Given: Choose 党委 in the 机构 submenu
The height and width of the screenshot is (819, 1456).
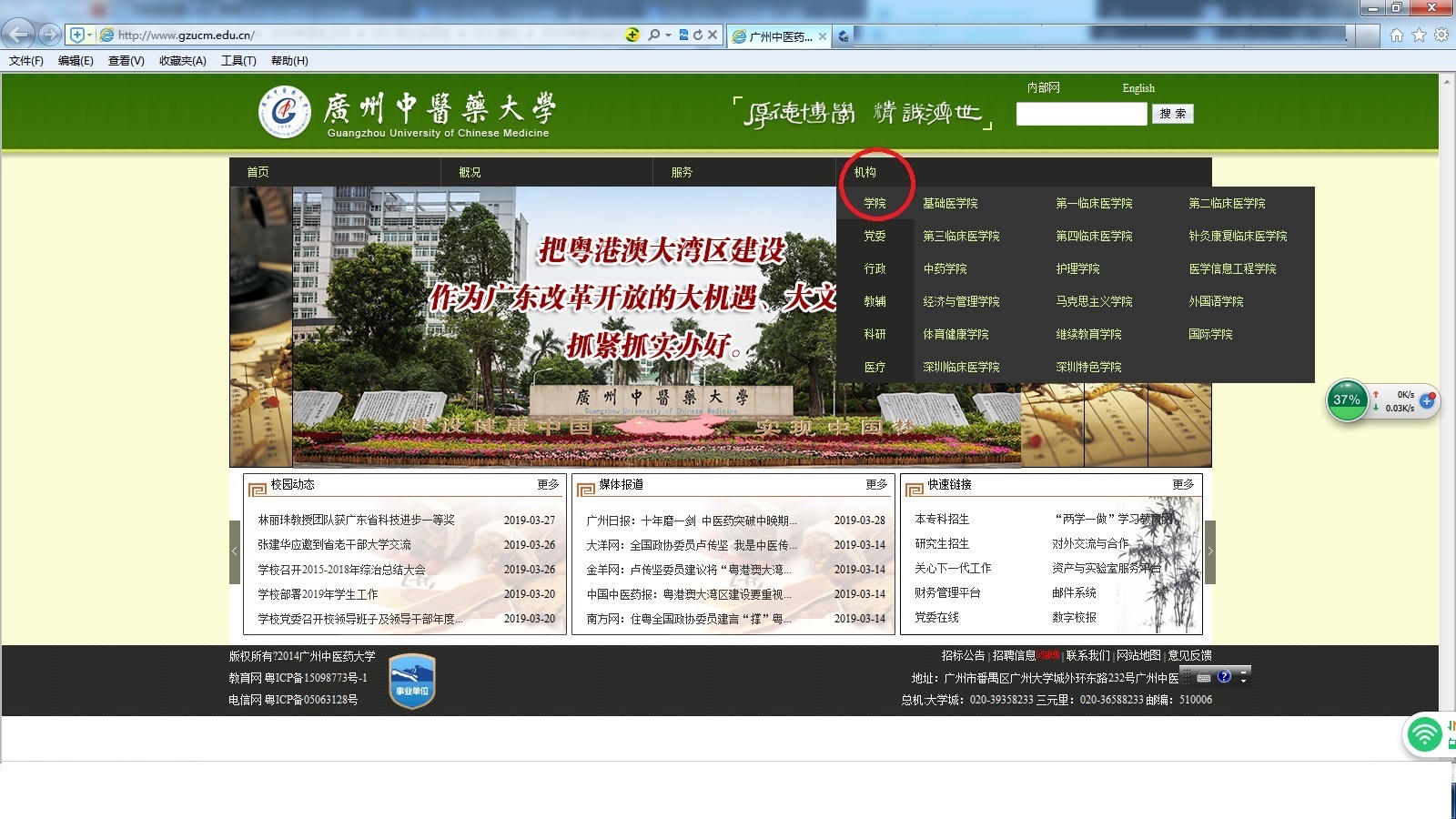Looking at the screenshot, I should click(875, 236).
